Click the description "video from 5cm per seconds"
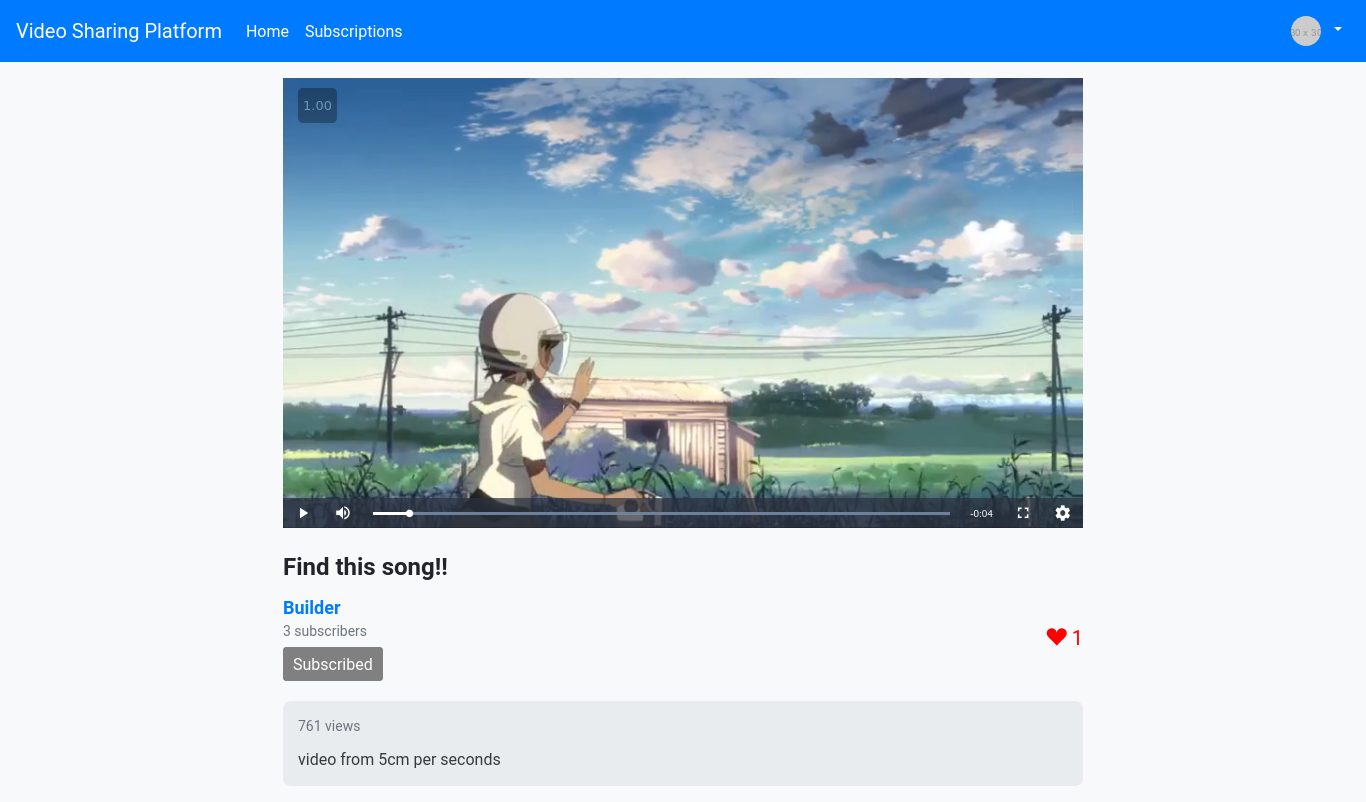The image size is (1366, 802). point(399,759)
